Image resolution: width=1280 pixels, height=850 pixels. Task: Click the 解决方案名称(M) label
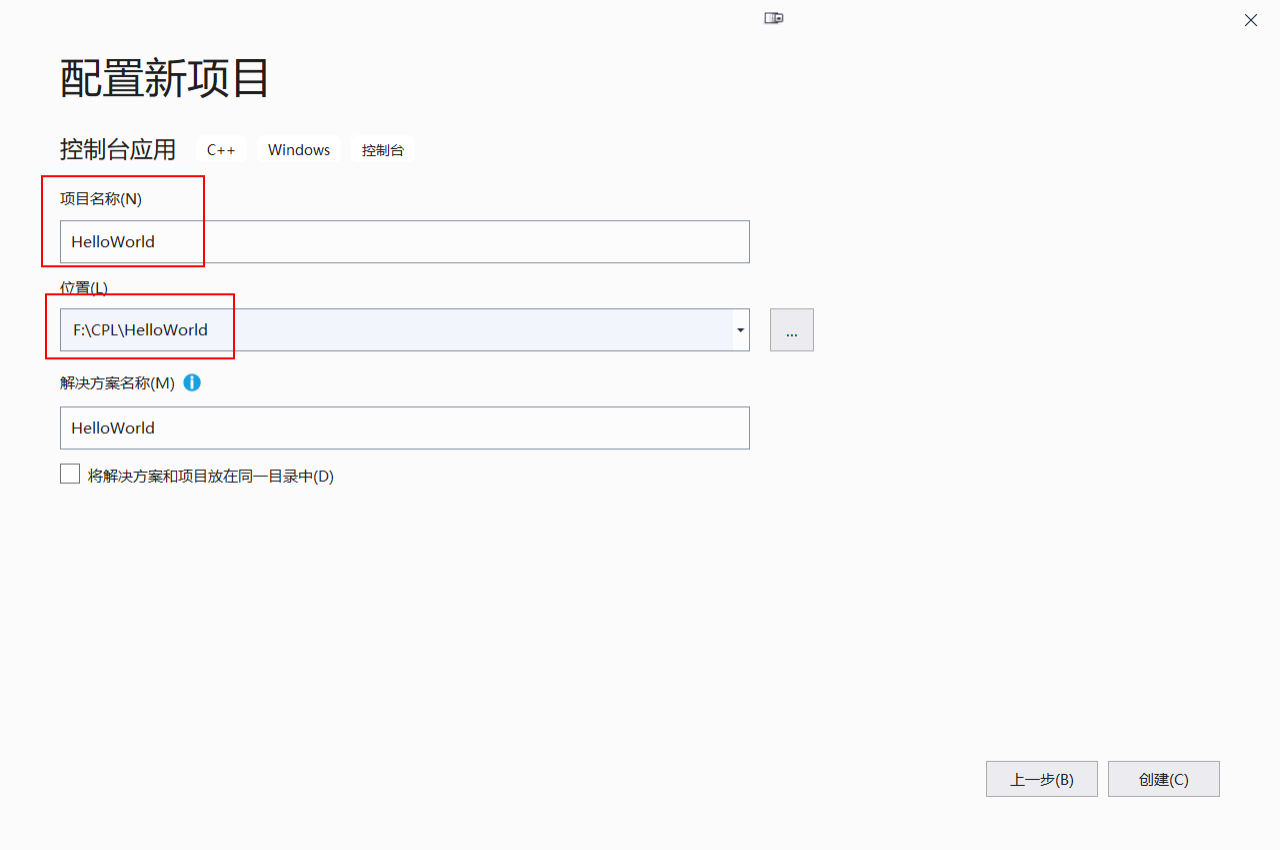117,383
